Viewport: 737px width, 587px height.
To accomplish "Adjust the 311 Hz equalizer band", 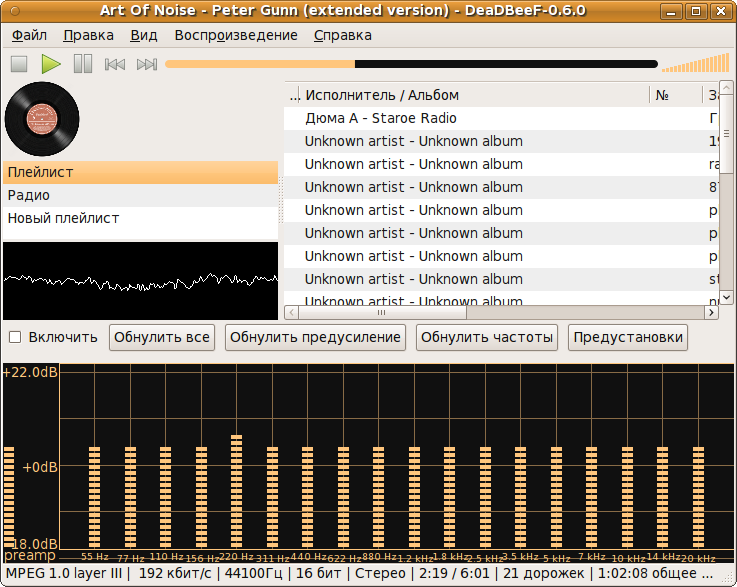I will coord(272,497).
